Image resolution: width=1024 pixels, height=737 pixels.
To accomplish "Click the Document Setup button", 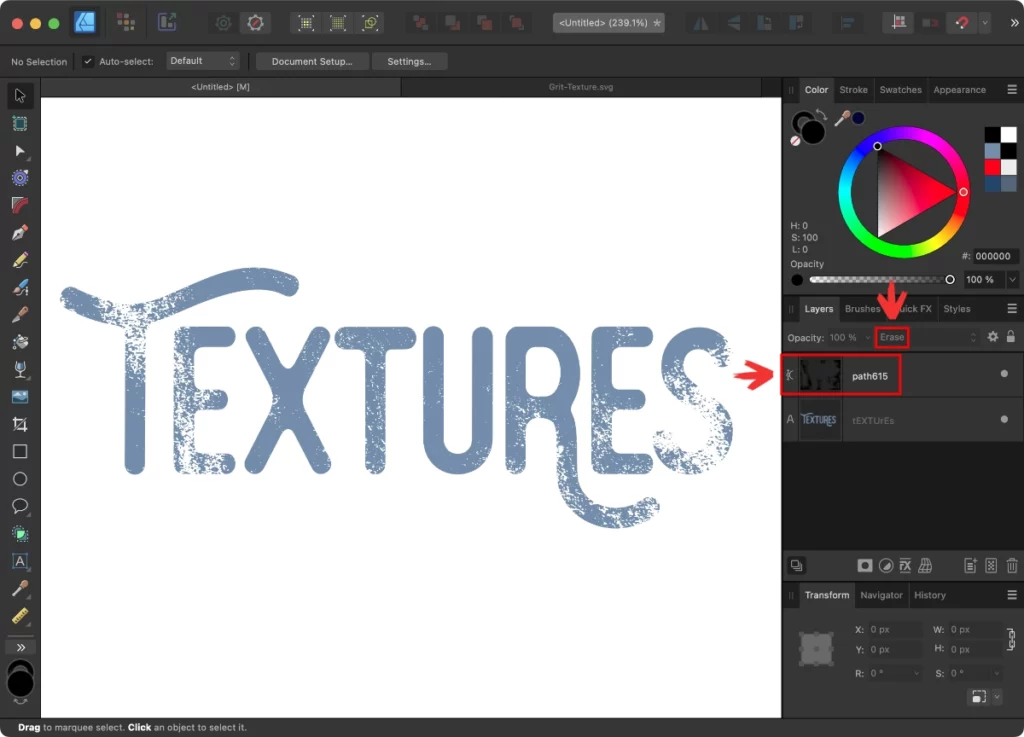I will (x=312, y=62).
